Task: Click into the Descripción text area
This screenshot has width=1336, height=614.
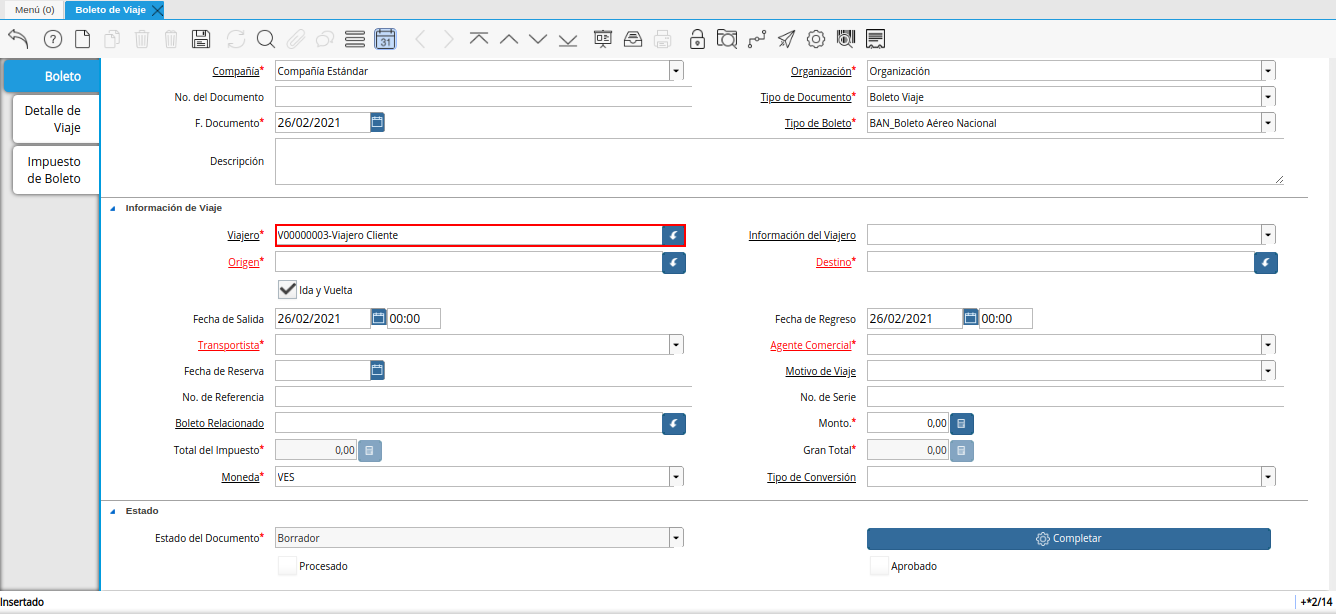Action: [x=778, y=161]
